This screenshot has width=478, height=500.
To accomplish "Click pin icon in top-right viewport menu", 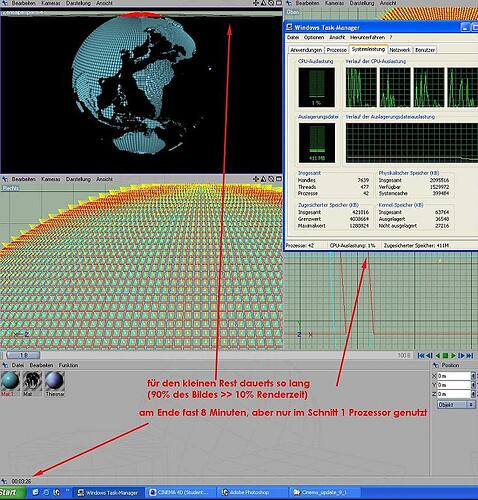I will point(289,3).
